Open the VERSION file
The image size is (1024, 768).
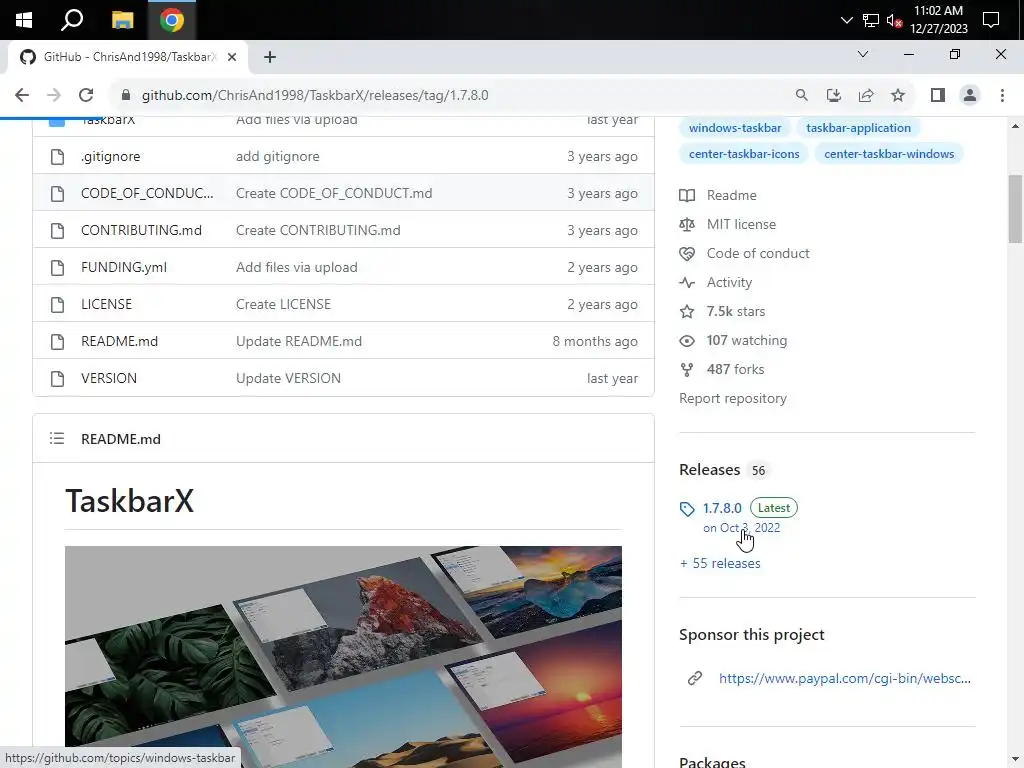click(109, 378)
